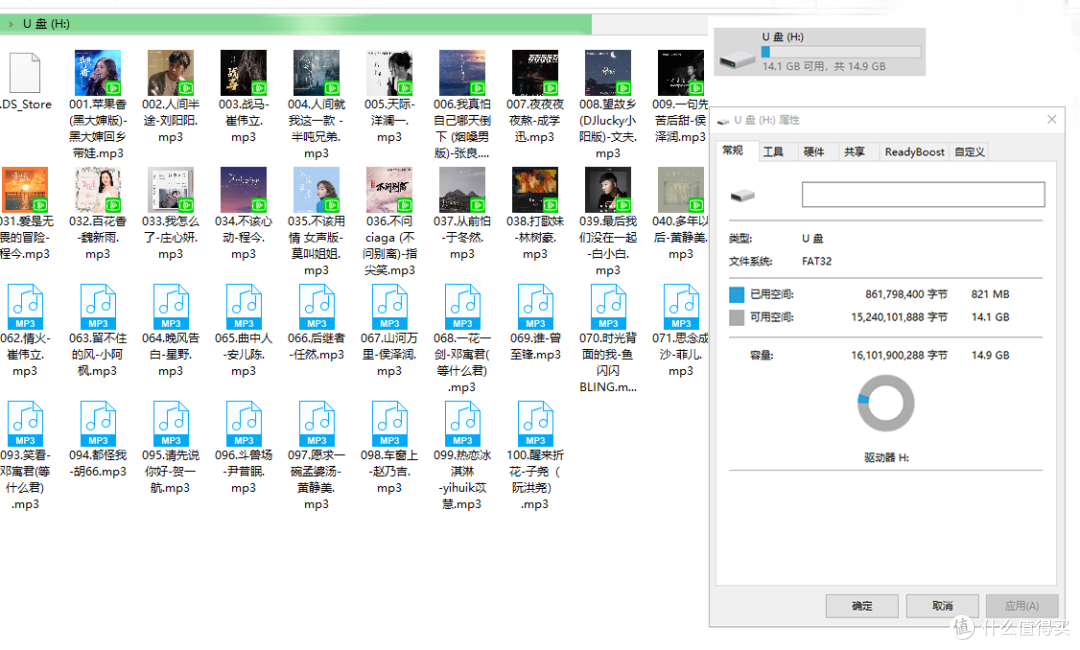Viewport: 1080px width, 650px height.
Task: Select 007.夜夜夜夜熬-成学迅 mp3 file
Action: (535, 72)
